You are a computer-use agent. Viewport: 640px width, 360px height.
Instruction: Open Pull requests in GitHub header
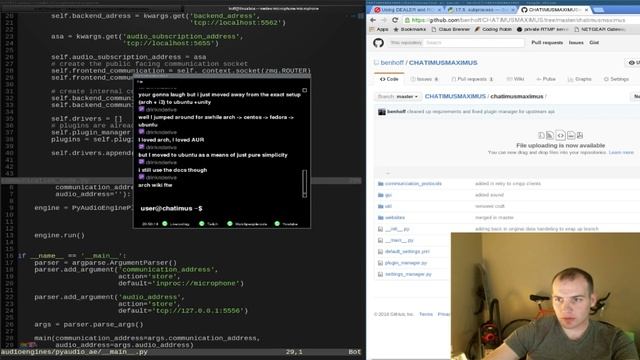tap(547, 42)
